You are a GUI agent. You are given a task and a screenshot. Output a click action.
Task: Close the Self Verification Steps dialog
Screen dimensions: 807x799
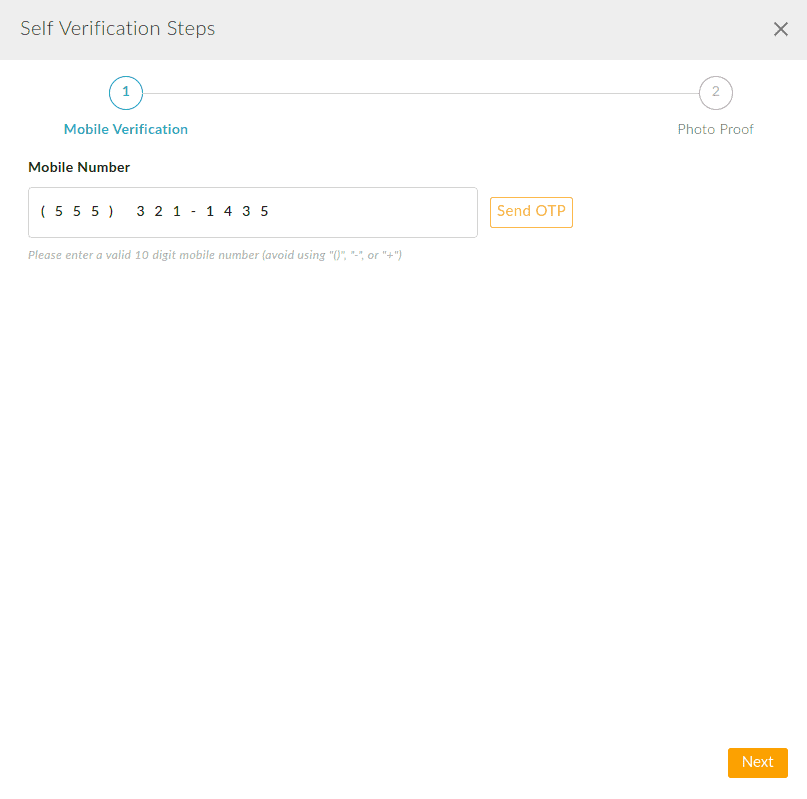pyautogui.click(x=781, y=29)
